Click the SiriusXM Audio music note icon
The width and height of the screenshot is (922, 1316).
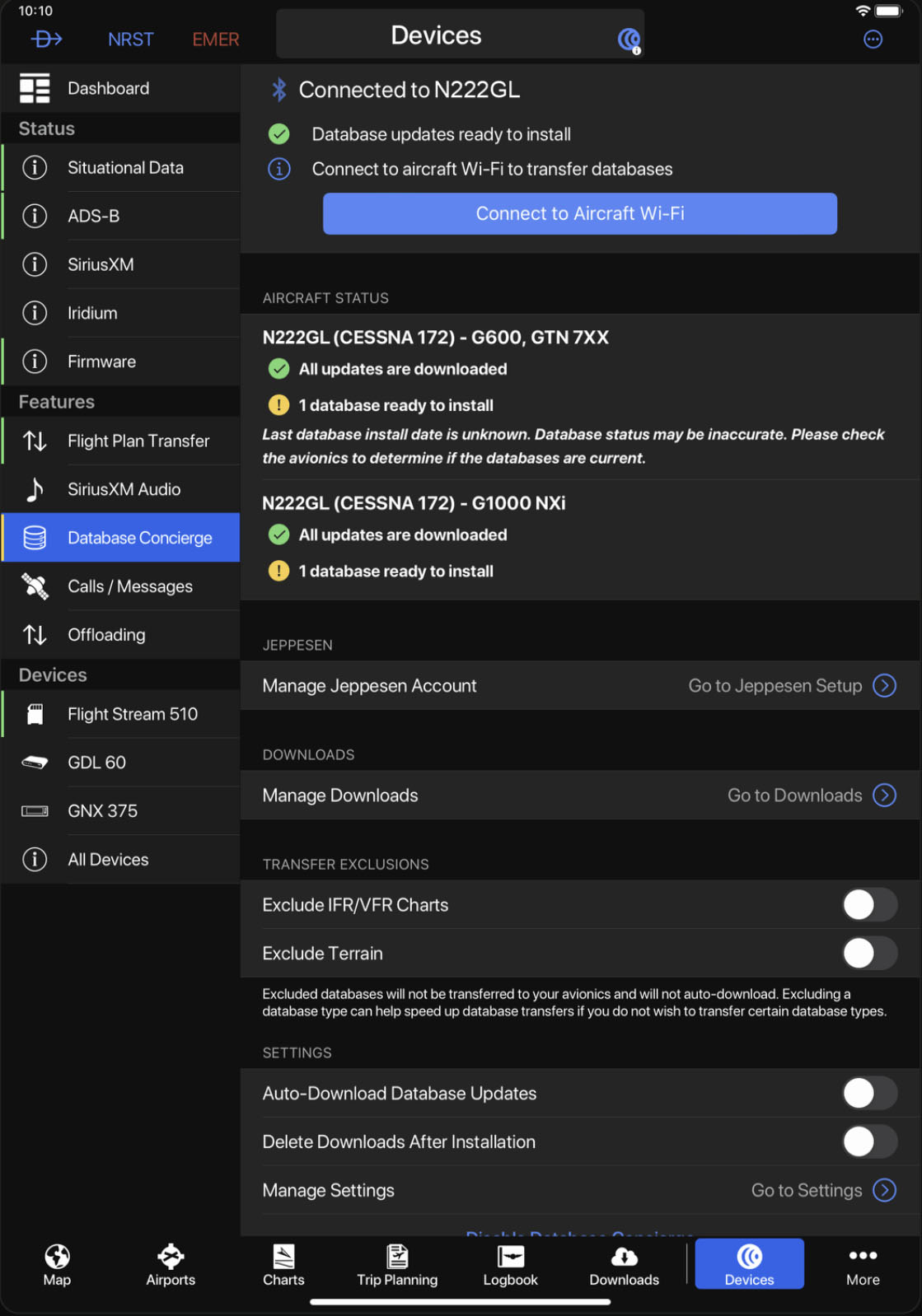(35, 489)
